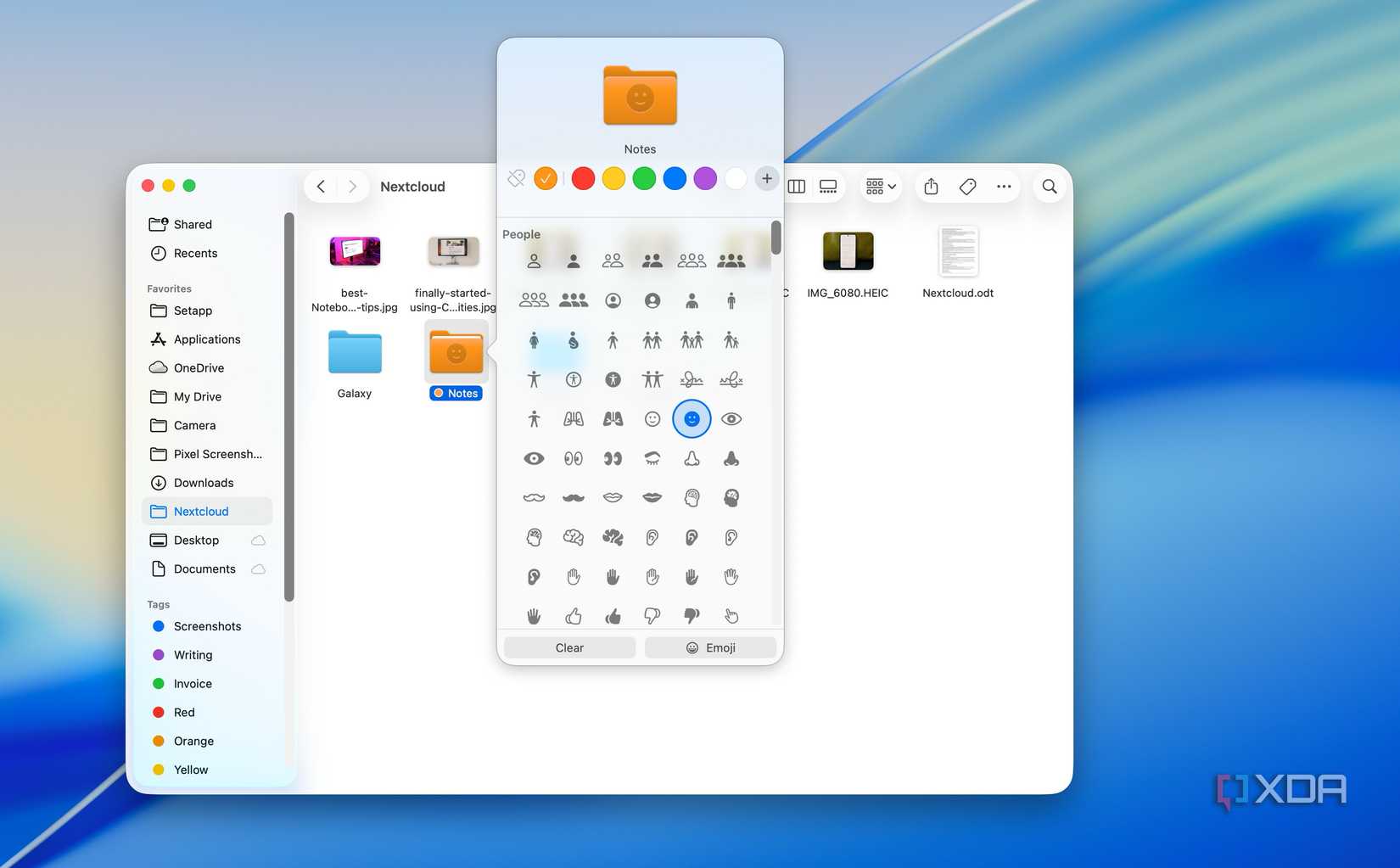Open the Emoji picker button
The image size is (1400, 868).
pos(710,647)
